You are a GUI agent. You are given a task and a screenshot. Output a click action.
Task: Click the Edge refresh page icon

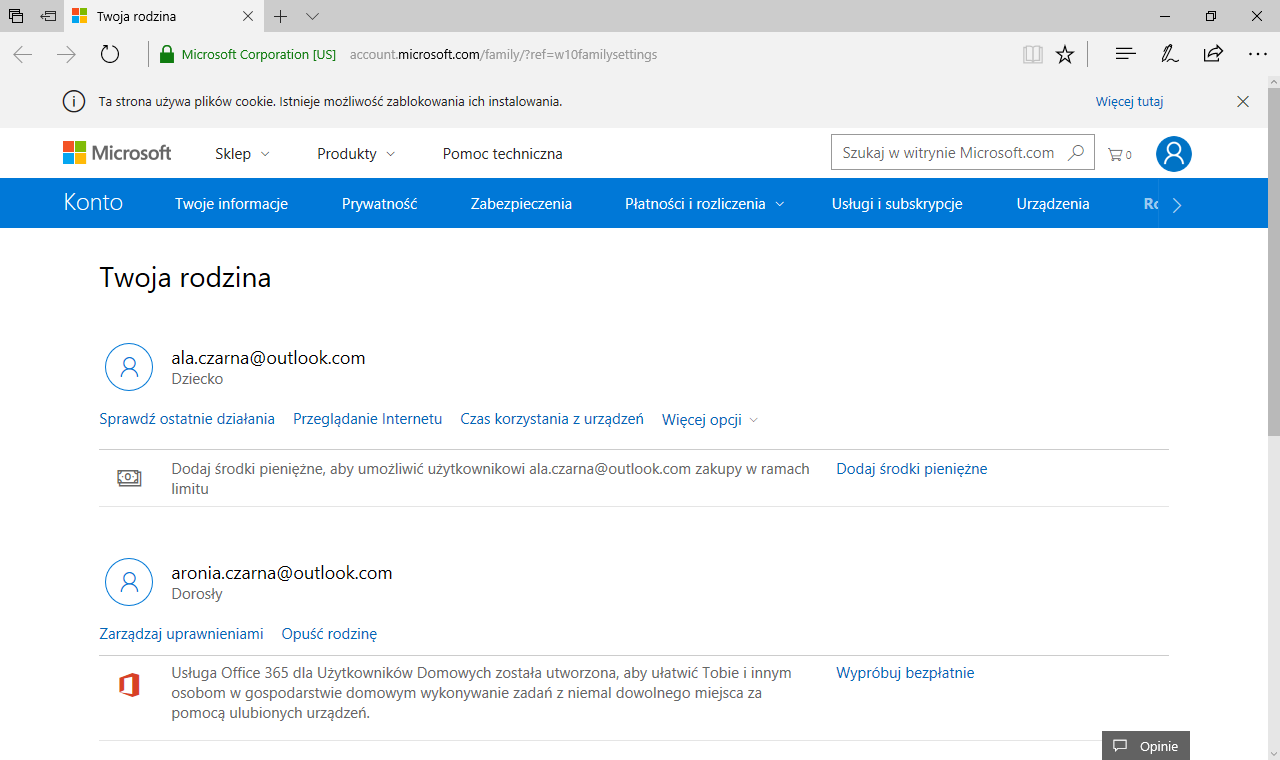(x=110, y=55)
